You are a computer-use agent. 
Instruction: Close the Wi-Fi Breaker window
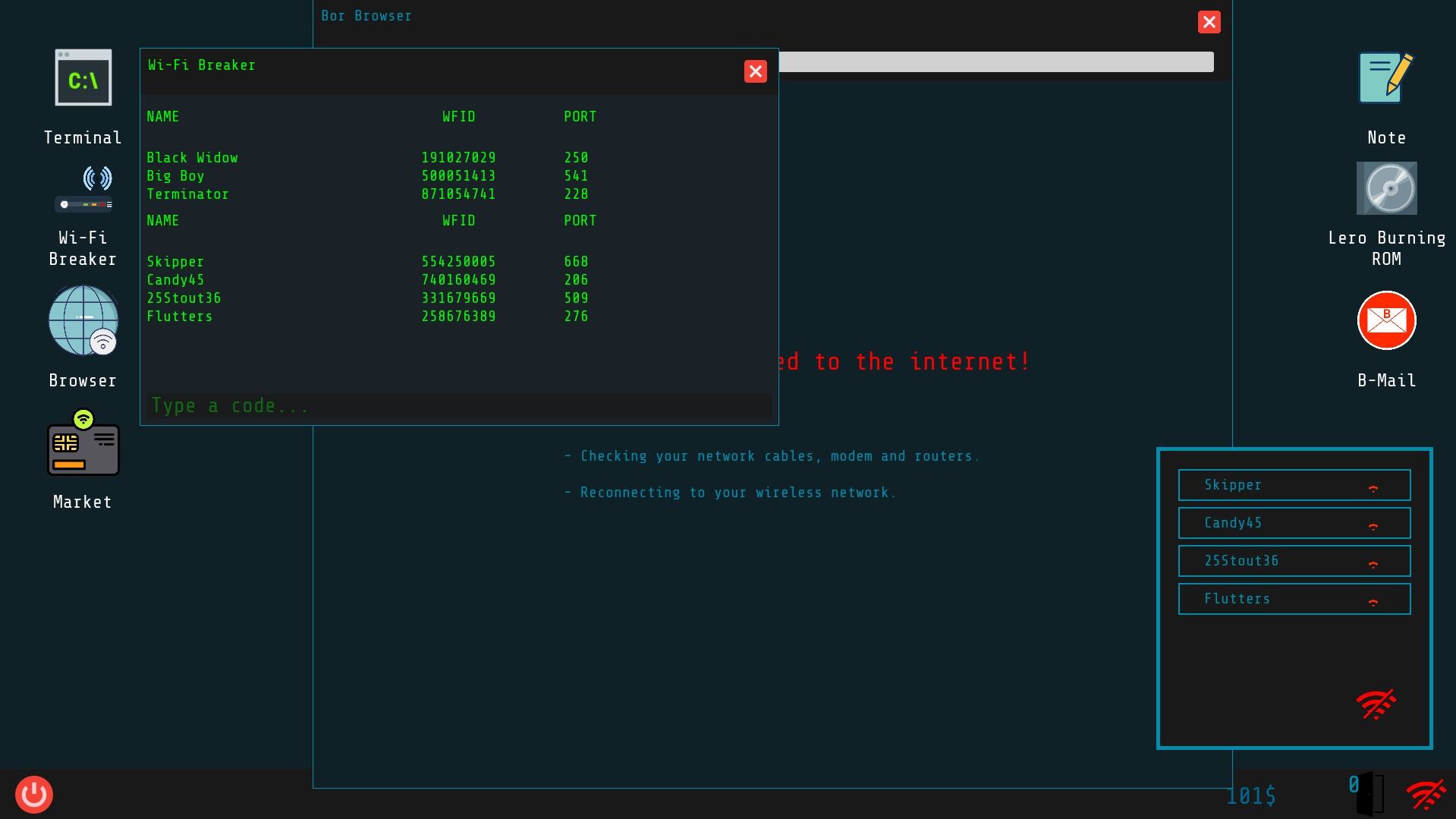point(755,71)
